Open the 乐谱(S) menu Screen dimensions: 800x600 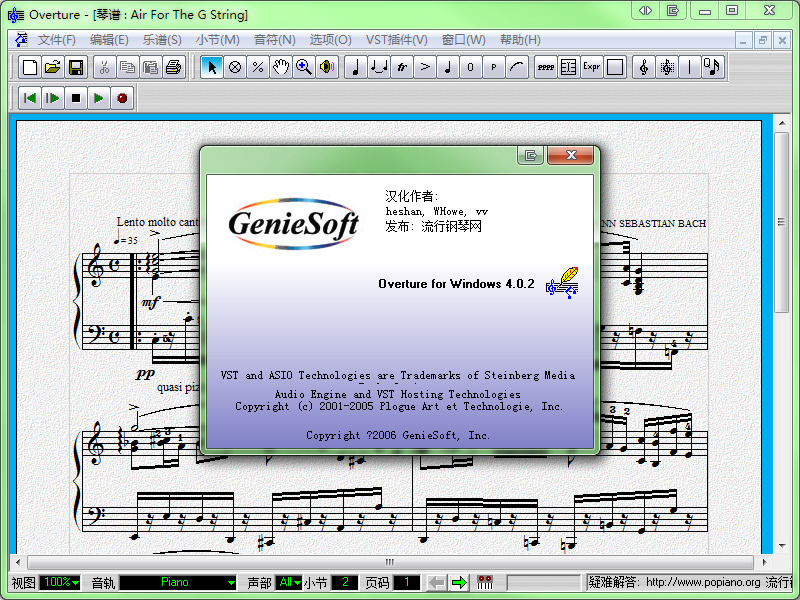(x=162, y=40)
